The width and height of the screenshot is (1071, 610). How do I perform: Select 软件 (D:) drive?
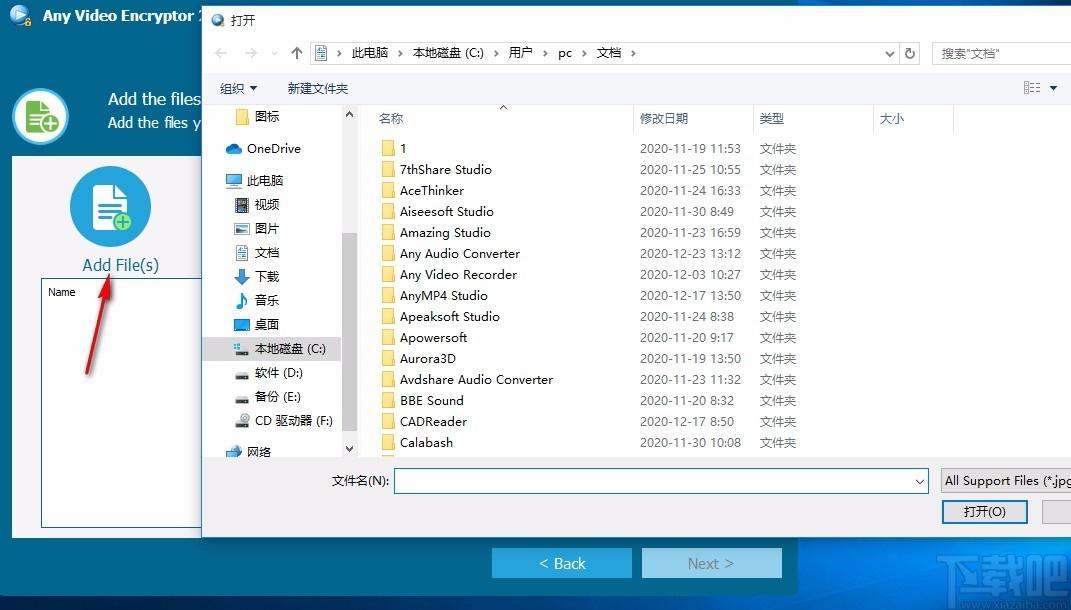click(x=268, y=372)
